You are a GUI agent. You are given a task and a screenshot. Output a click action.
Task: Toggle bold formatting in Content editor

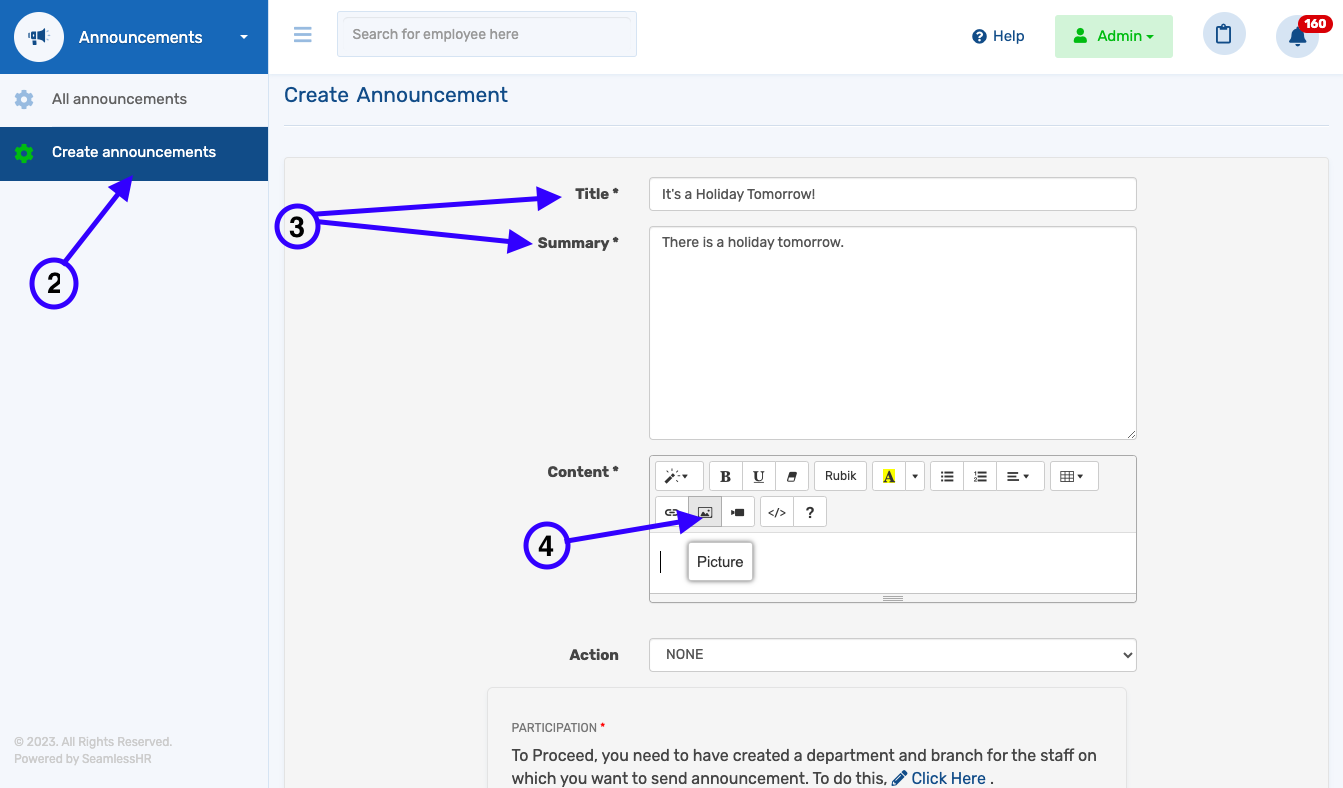click(726, 476)
